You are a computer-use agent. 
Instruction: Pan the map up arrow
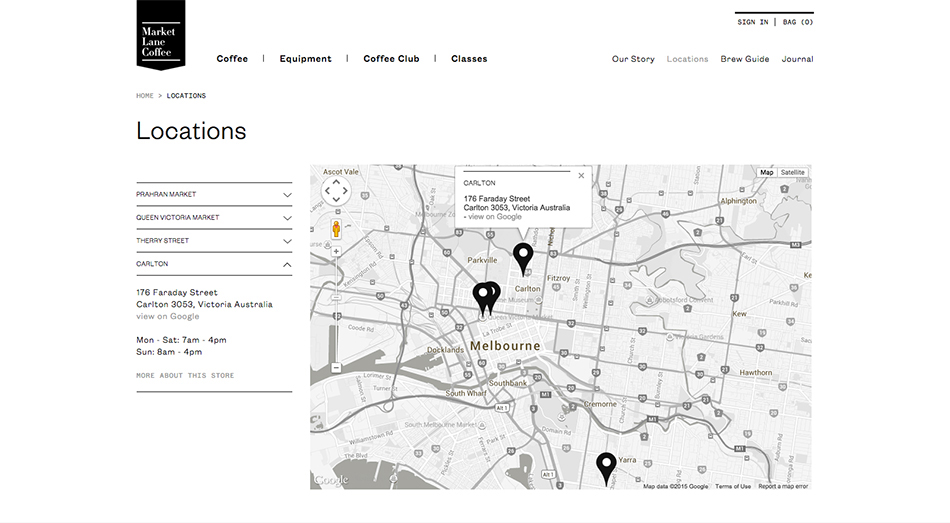tap(336, 182)
